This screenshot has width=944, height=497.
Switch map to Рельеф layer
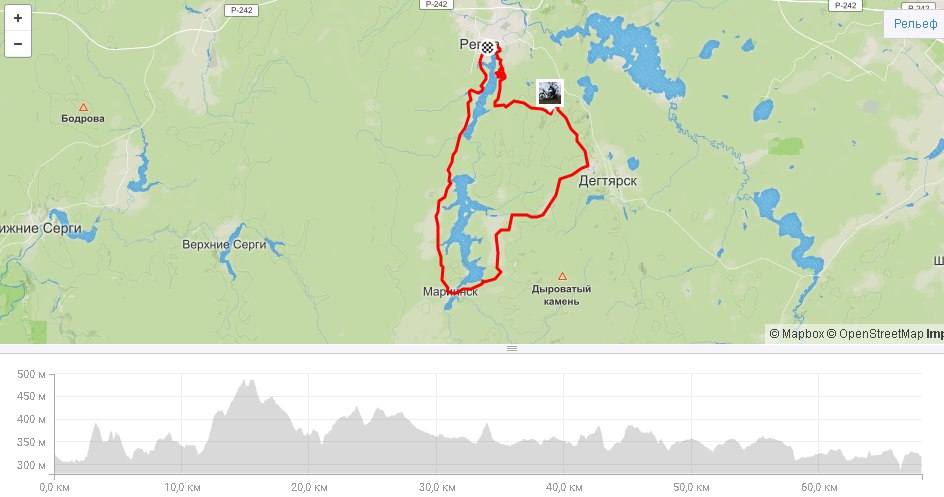coord(914,24)
